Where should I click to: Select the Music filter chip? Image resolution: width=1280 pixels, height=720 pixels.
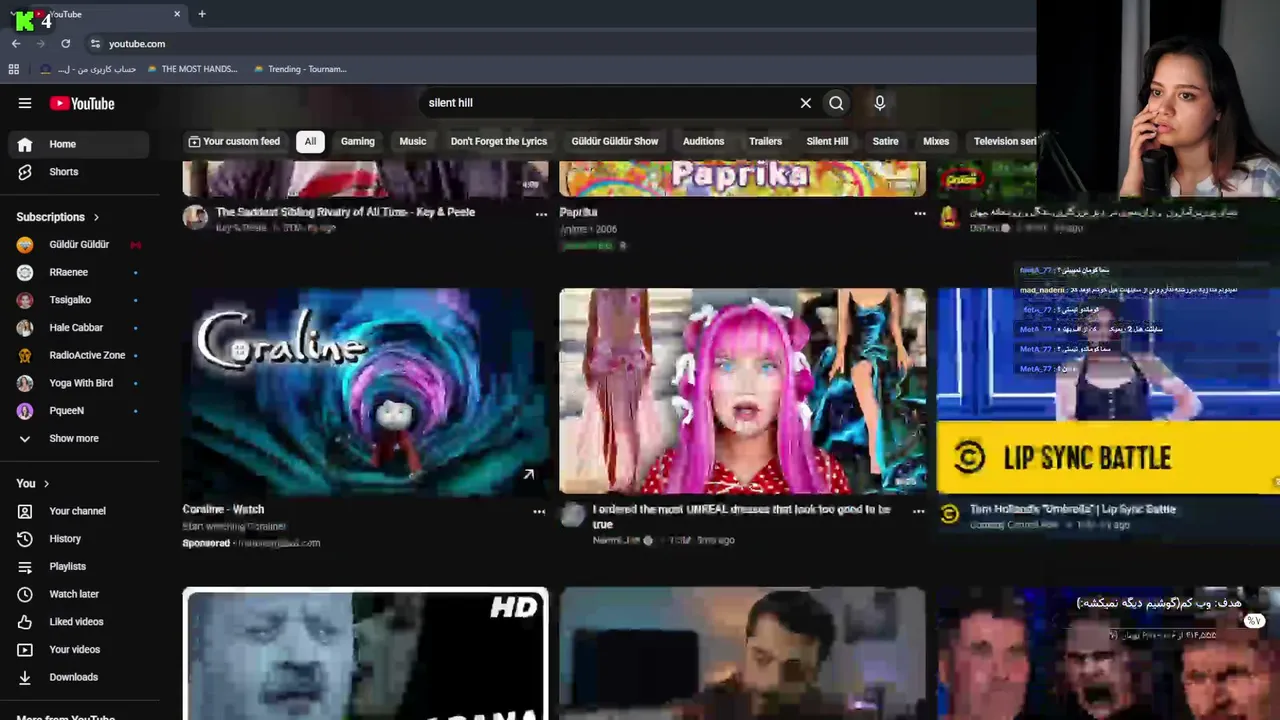pos(413,141)
